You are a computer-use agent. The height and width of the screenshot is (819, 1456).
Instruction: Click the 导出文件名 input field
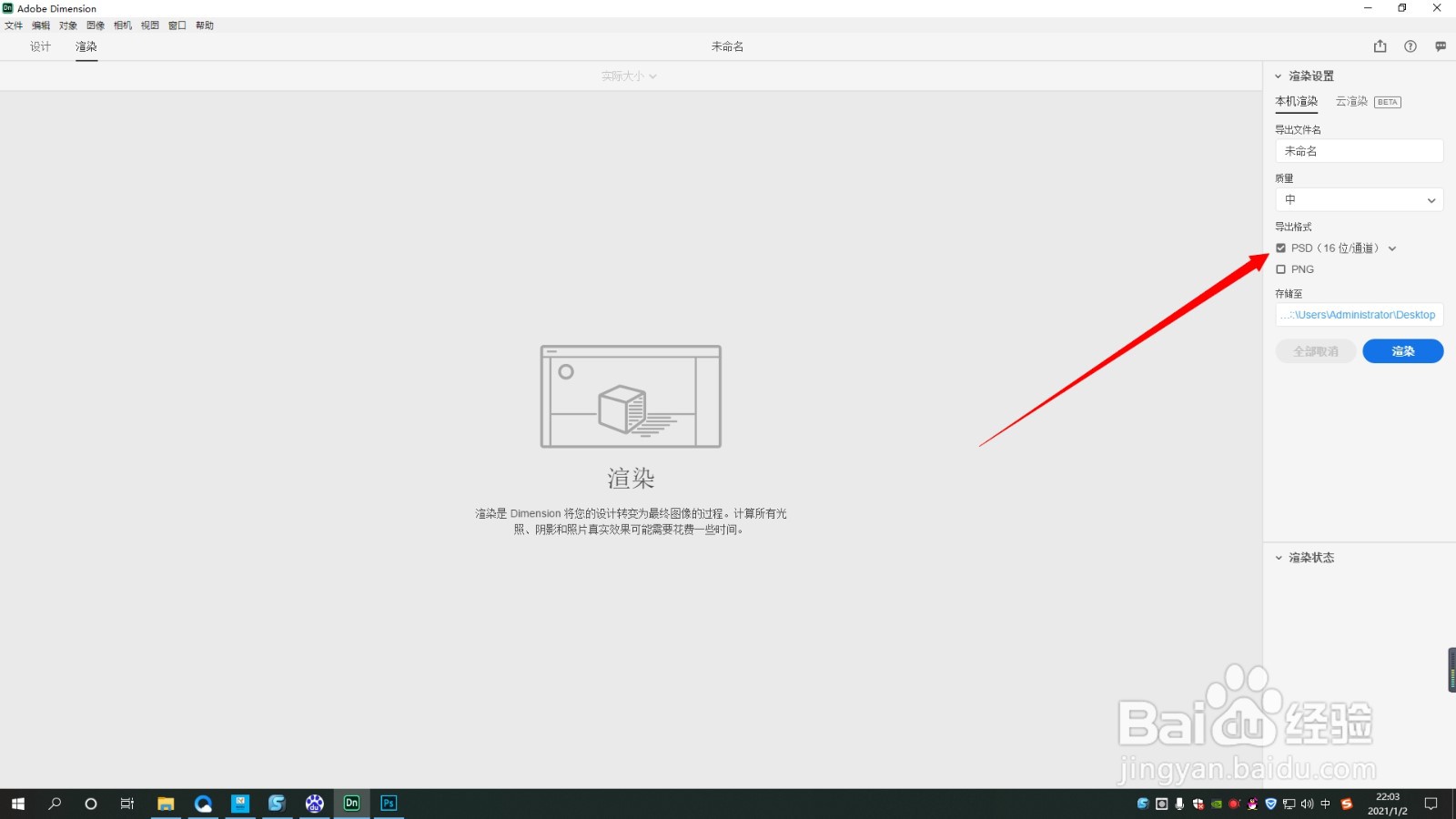coord(1360,151)
